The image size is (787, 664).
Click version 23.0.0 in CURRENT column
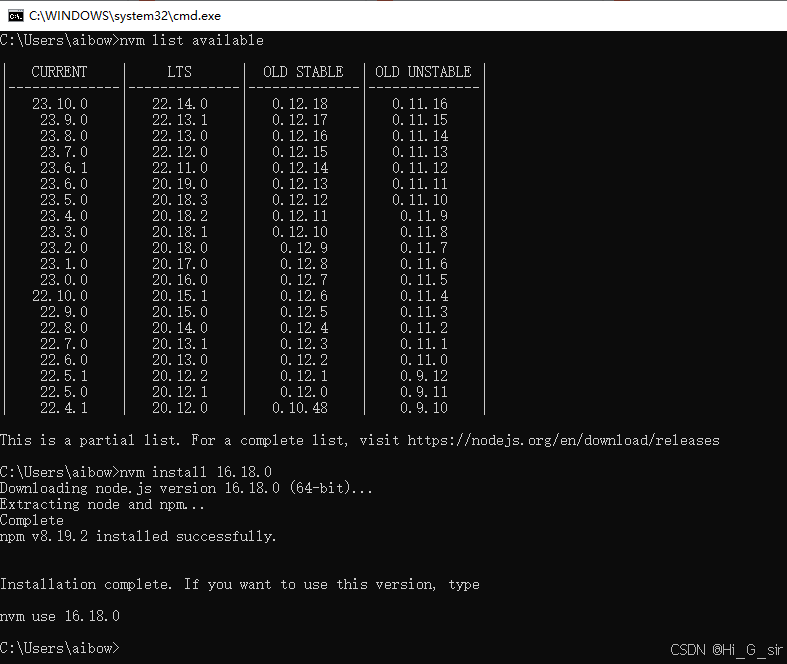tap(64, 280)
